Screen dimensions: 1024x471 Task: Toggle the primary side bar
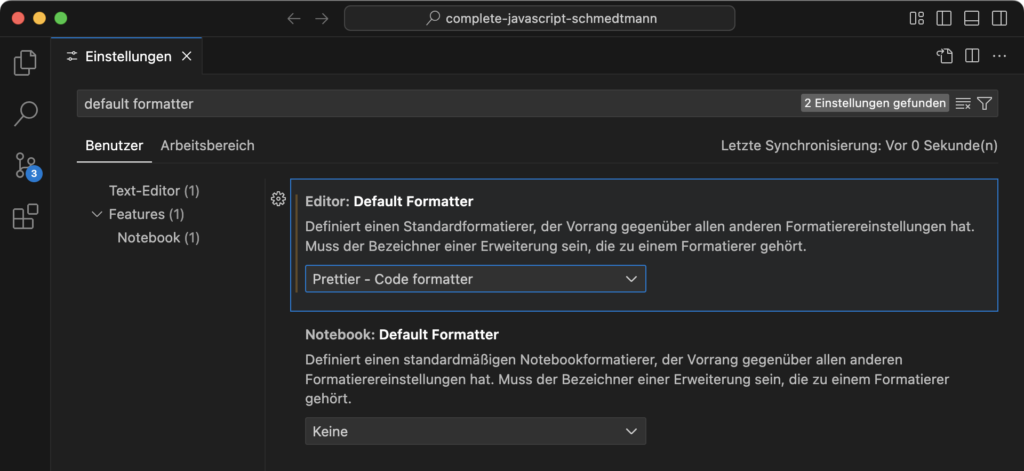(944, 18)
